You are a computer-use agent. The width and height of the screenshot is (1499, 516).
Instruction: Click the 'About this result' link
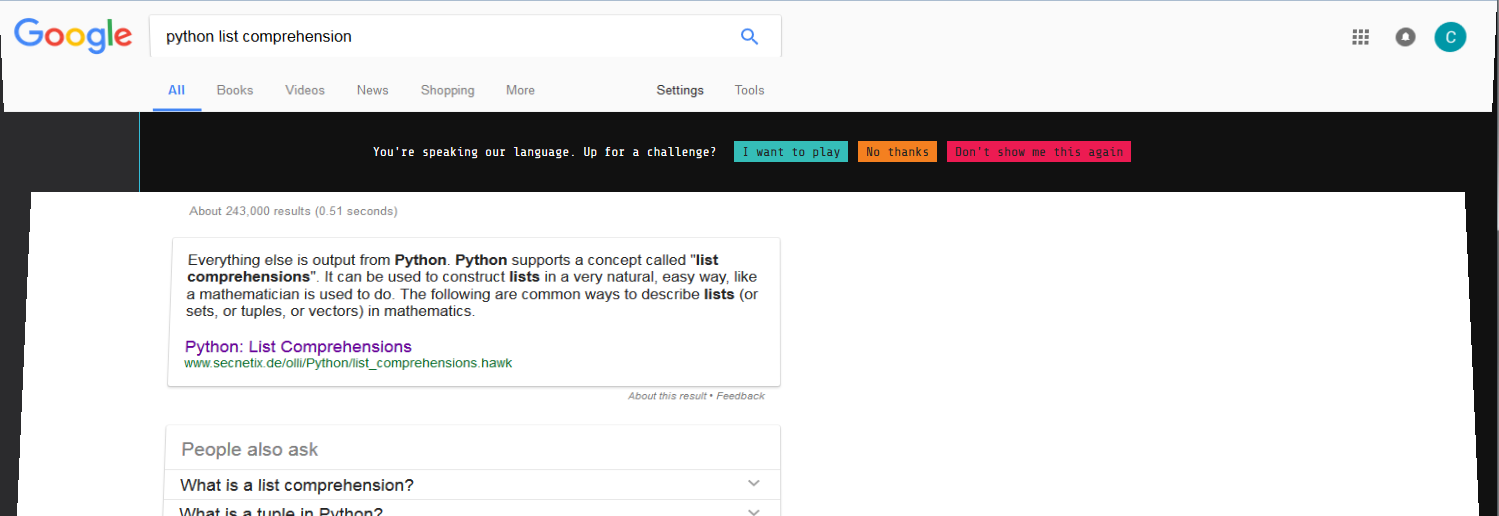pos(667,396)
